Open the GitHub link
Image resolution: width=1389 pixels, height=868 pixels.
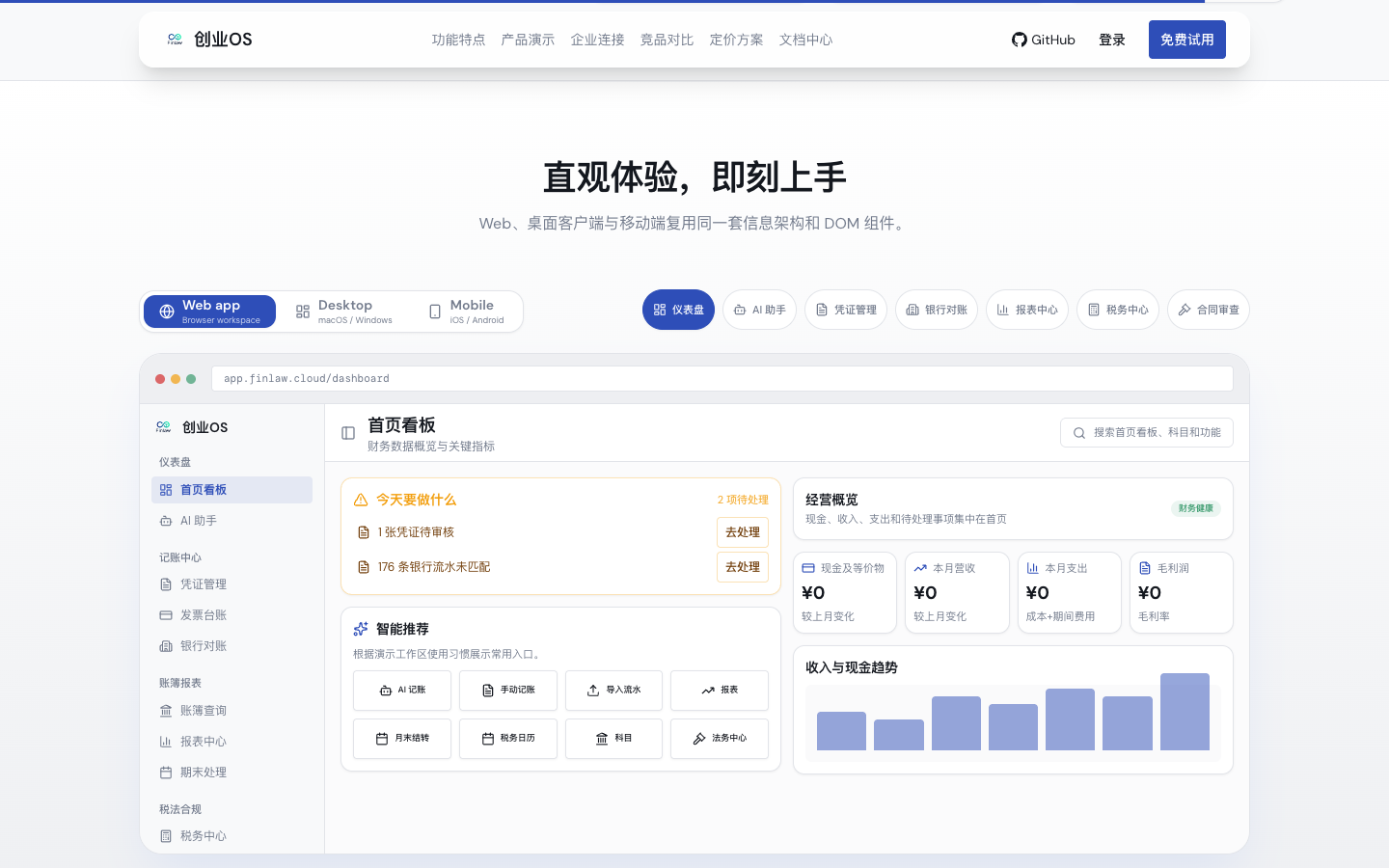pyautogui.click(x=1043, y=40)
